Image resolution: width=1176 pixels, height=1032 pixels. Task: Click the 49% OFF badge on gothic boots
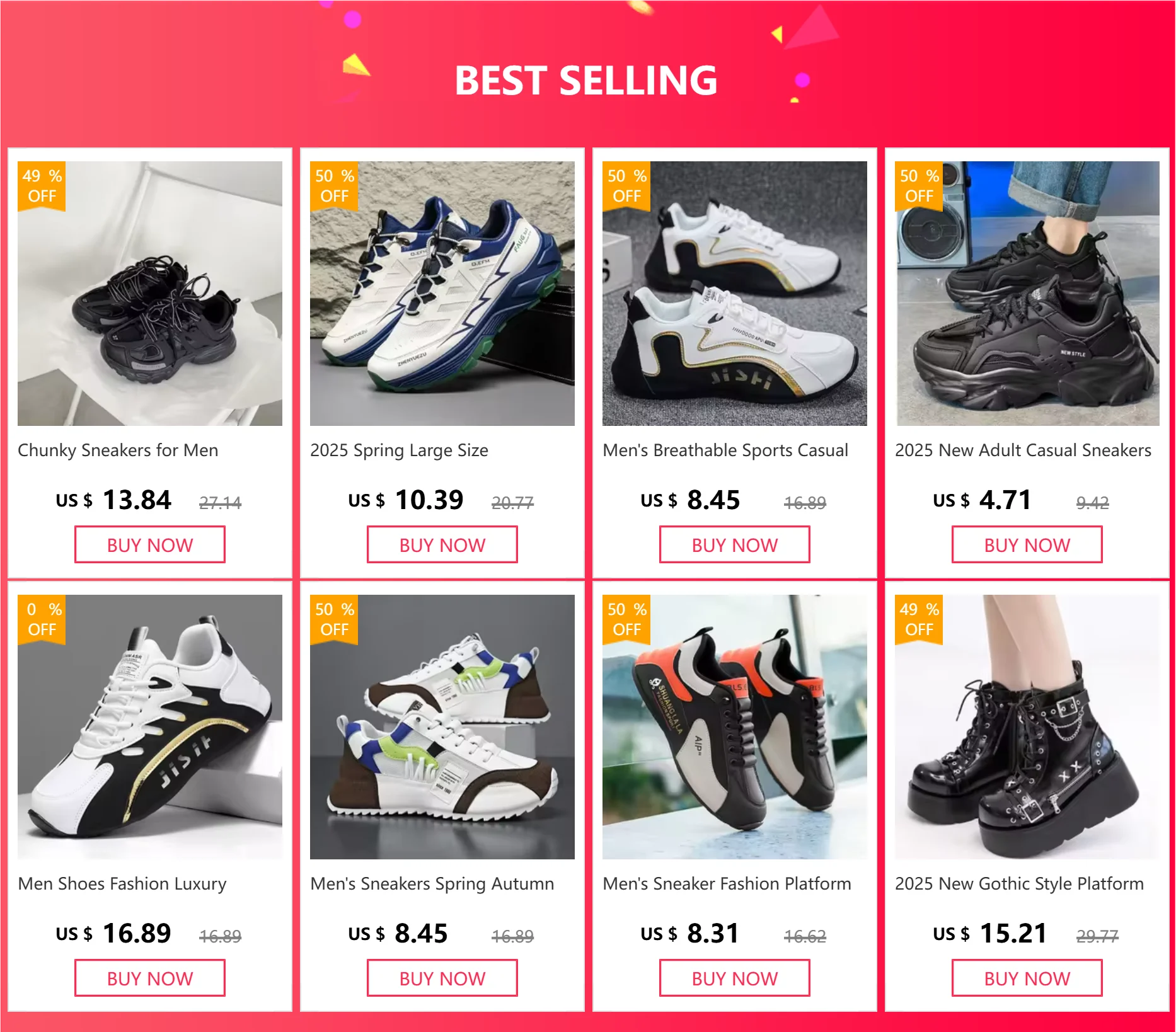click(x=919, y=619)
